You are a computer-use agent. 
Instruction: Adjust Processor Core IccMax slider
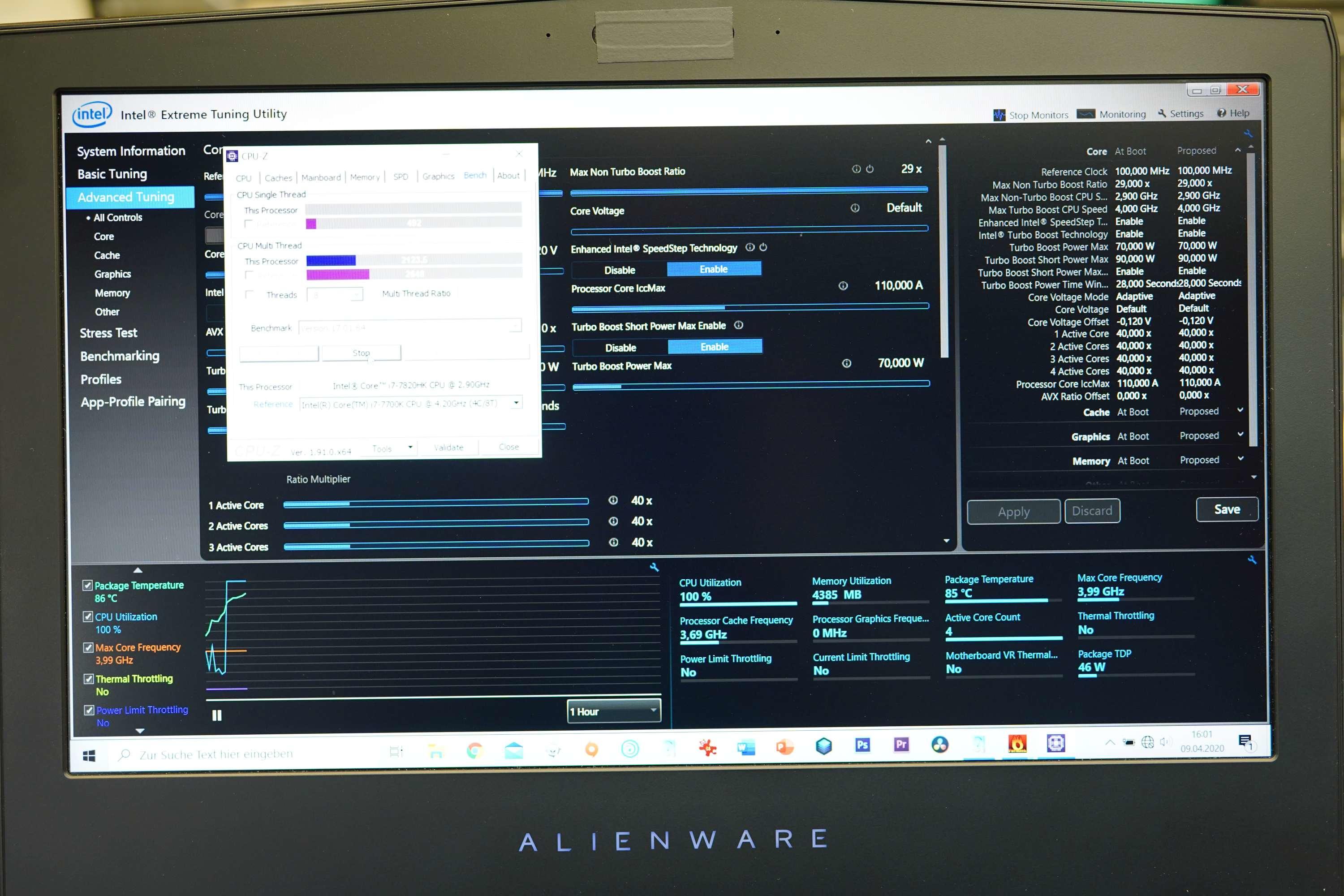coord(750,307)
